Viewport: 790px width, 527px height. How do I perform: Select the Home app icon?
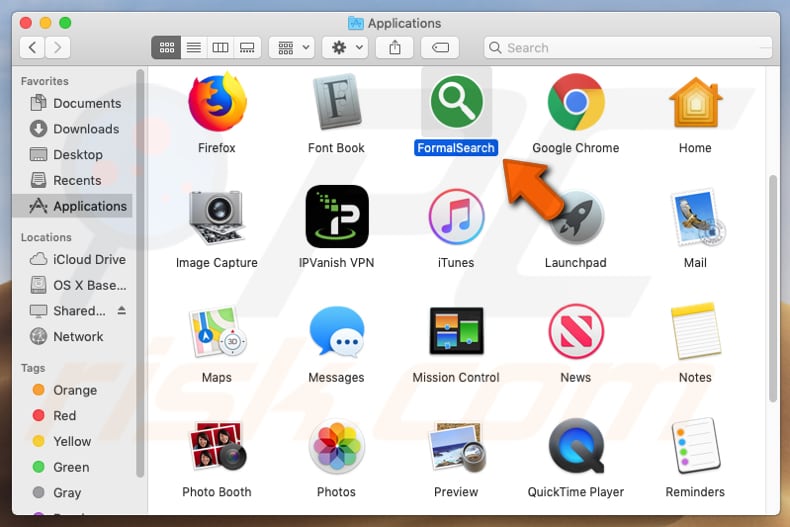(x=695, y=102)
